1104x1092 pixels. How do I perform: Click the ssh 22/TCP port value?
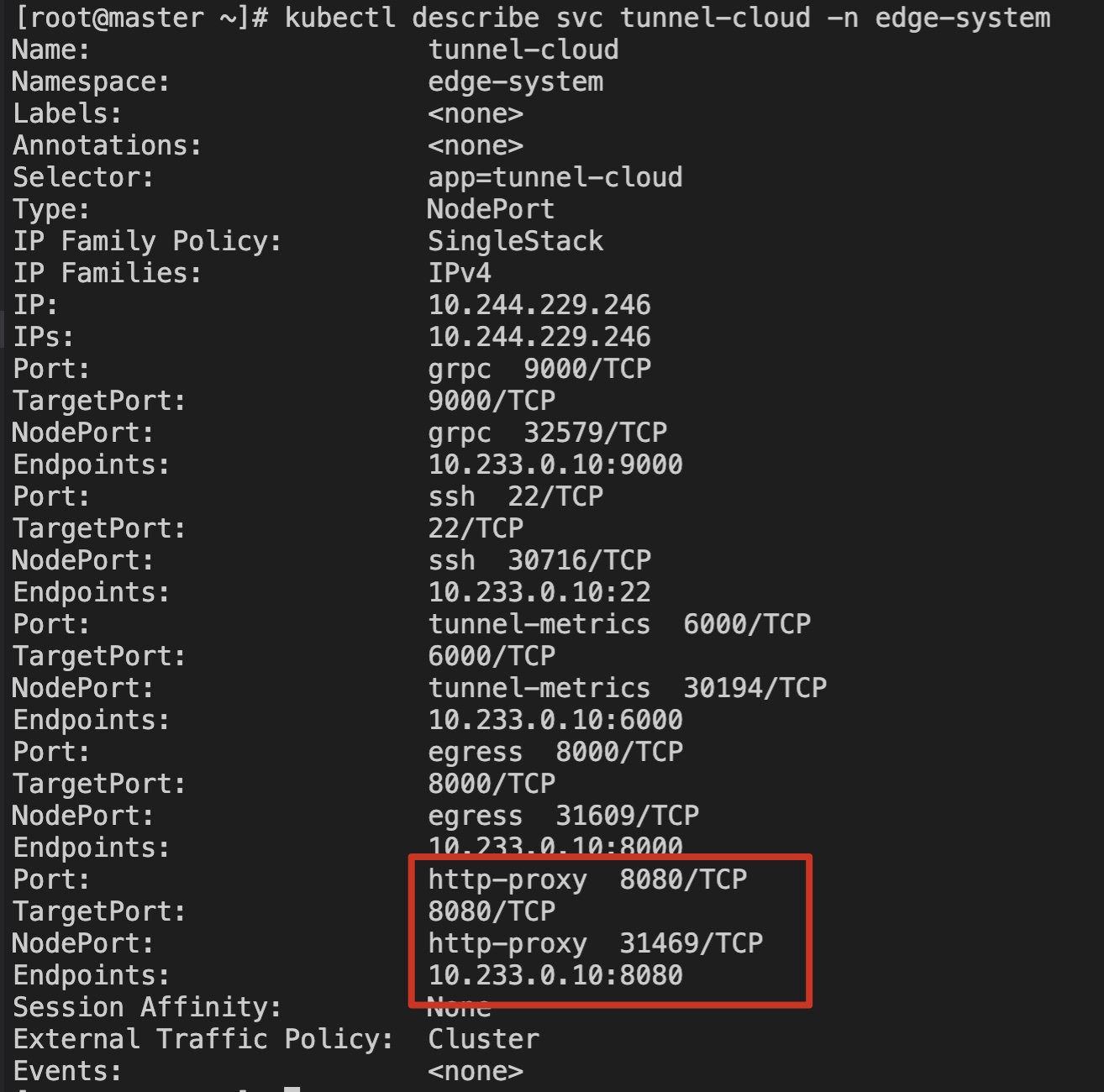coord(515,496)
